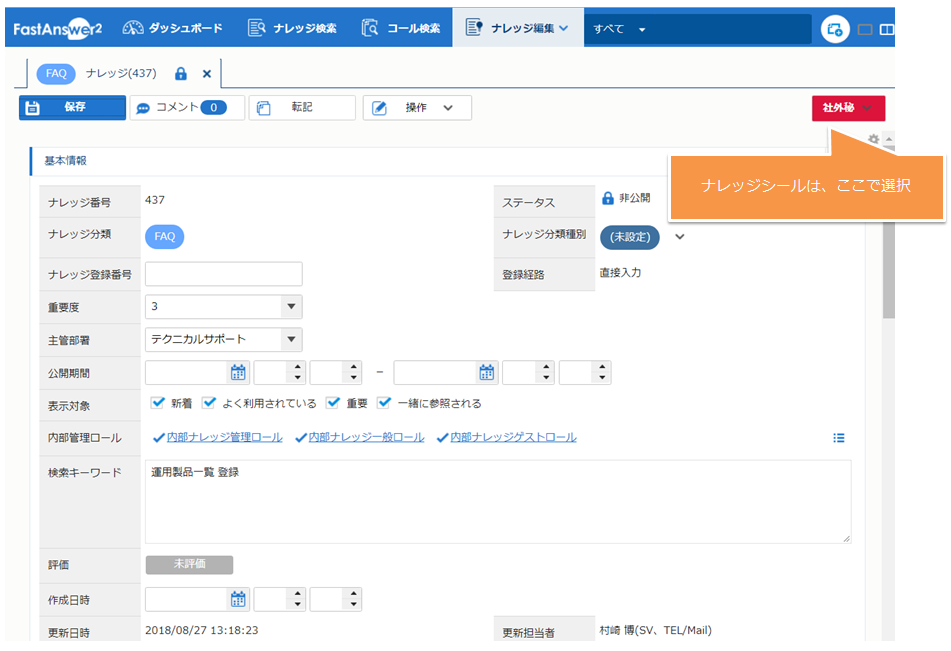Open the comment speech bubble icon
The width and height of the screenshot is (951, 651).
(x=143, y=108)
